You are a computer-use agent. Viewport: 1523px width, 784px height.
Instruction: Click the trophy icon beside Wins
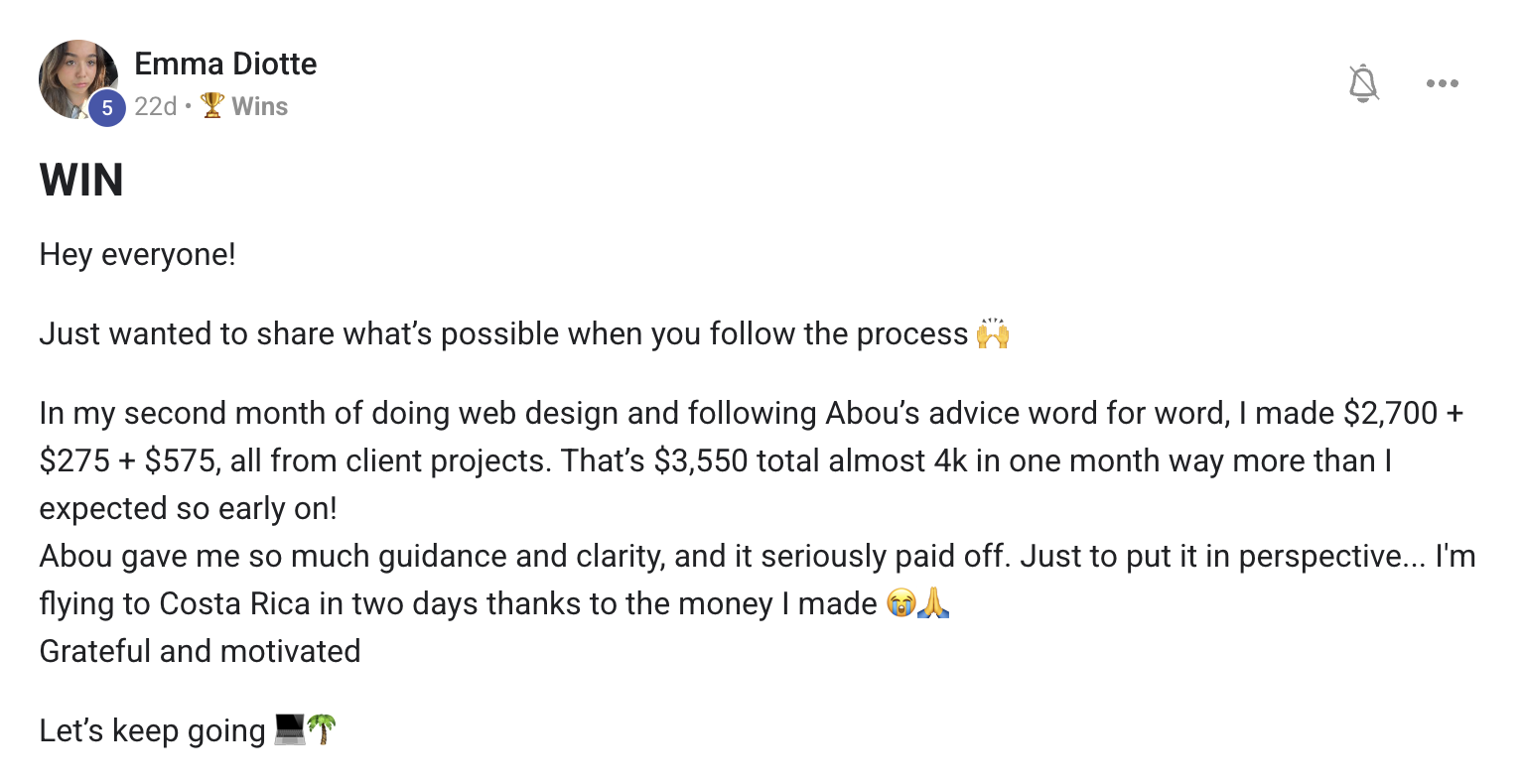pyautogui.click(x=212, y=105)
